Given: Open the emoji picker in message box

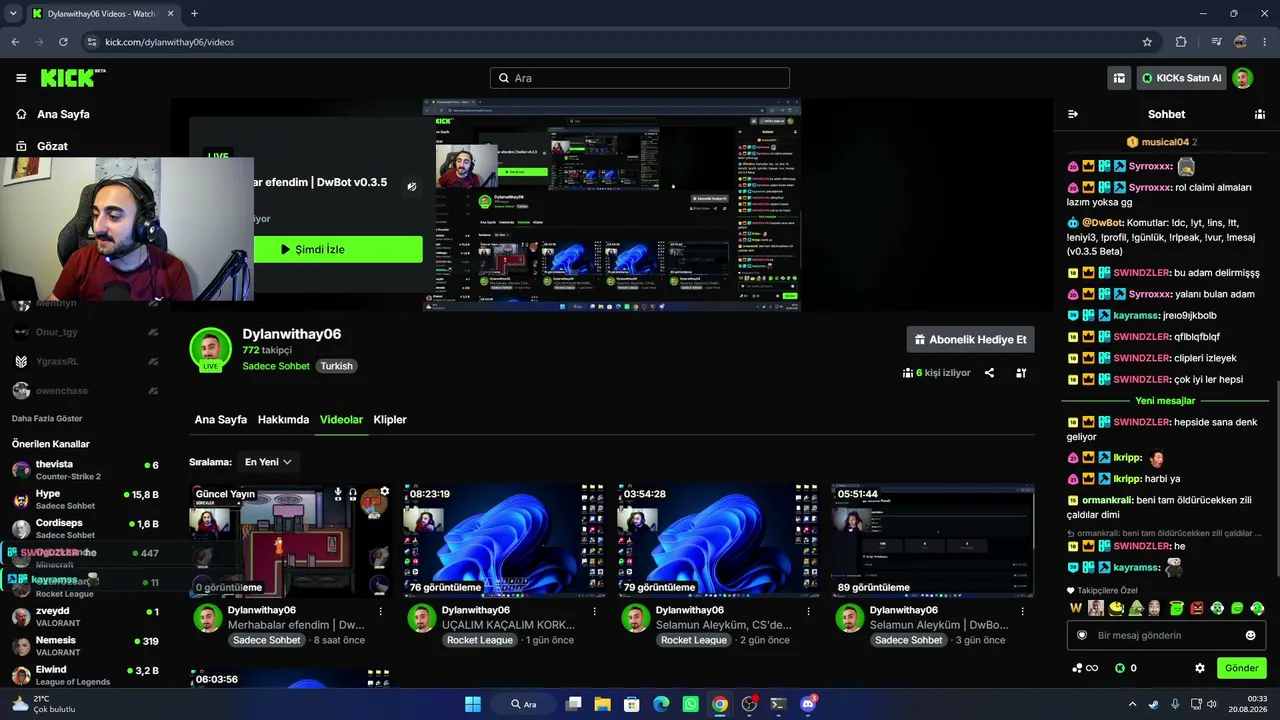Looking at the screenshot, I should coord(1250,635).
